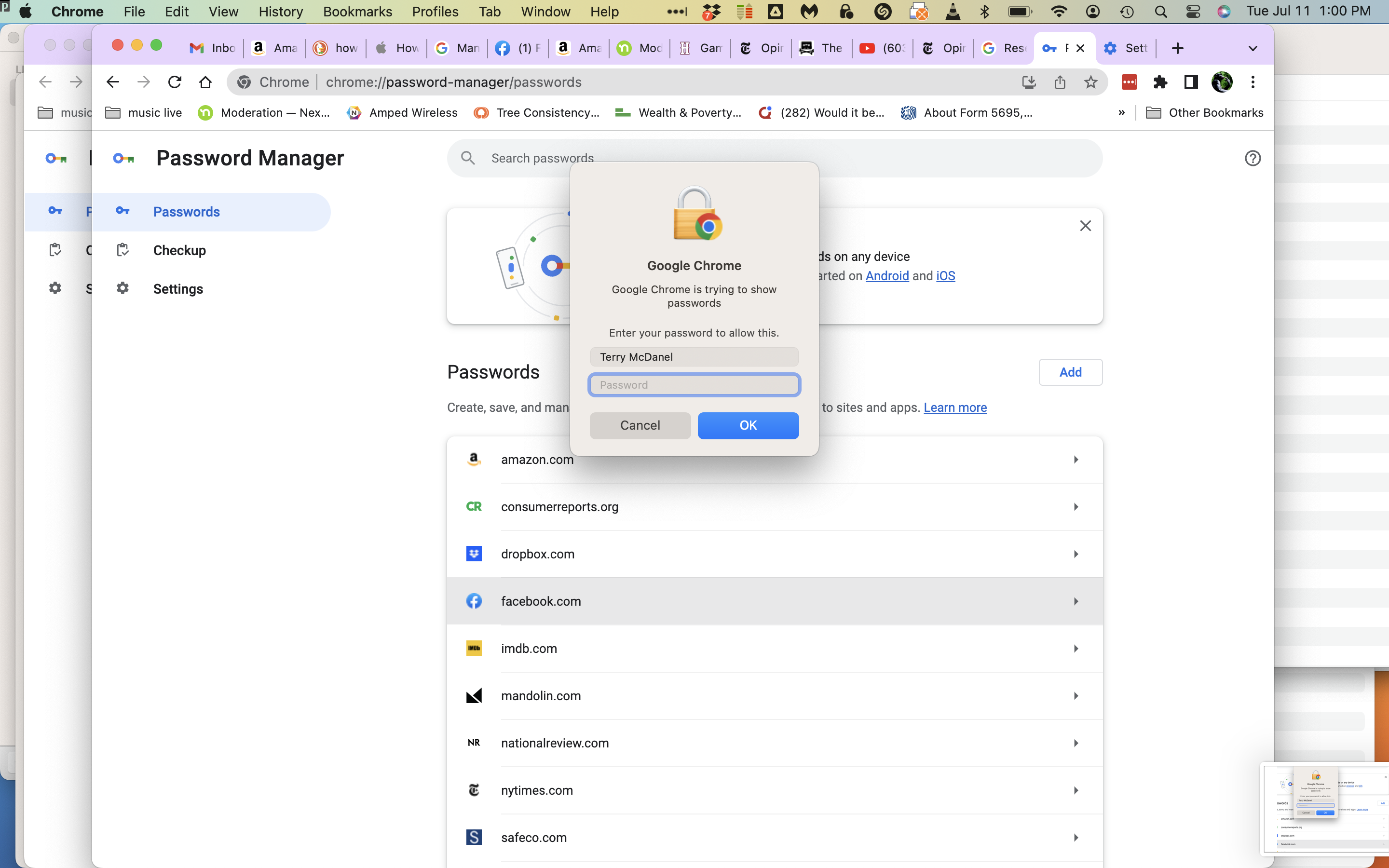This screenshot has width=1389, height=868.
Task: Open the Checkup sidebar section
Action: click(x=179, y=250)
